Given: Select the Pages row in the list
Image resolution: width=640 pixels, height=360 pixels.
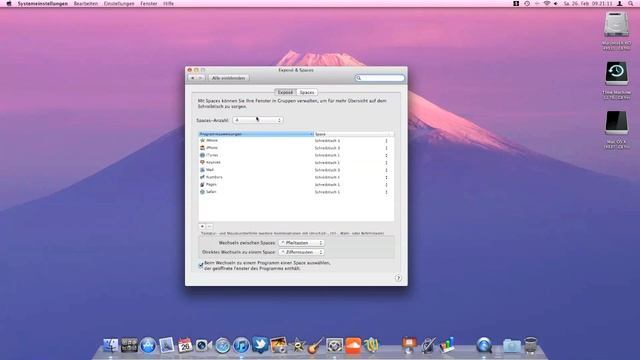Looking at the screenshot, I should [x=296, y=184].
